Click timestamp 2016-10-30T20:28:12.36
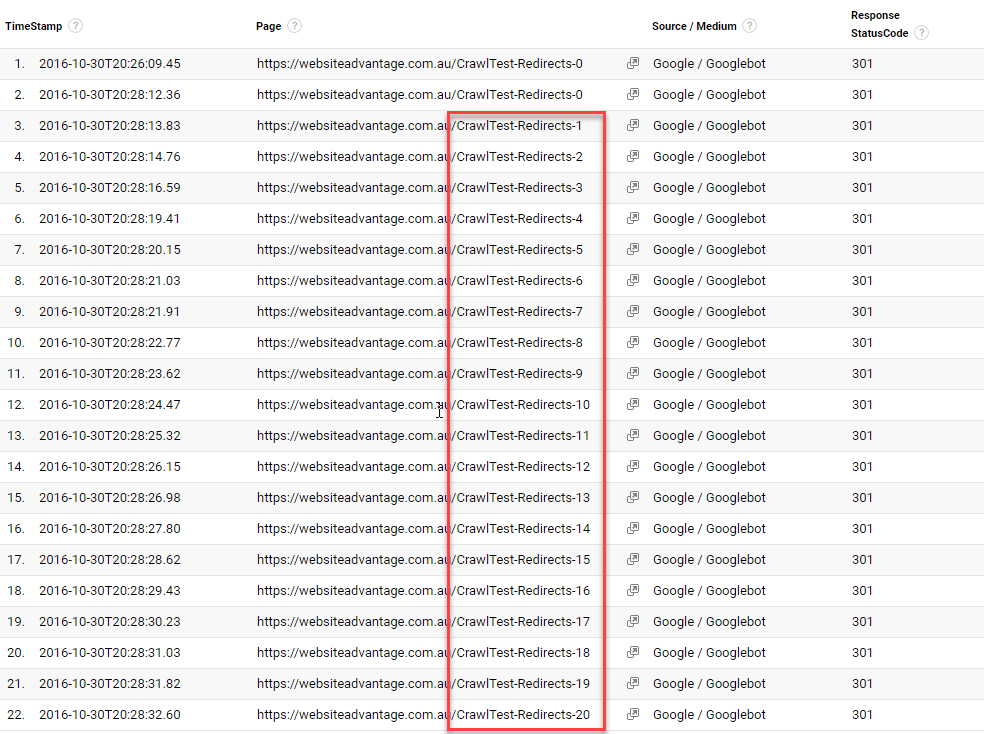Viewport: 984px width, 734px height. click(x=110, y=94)
